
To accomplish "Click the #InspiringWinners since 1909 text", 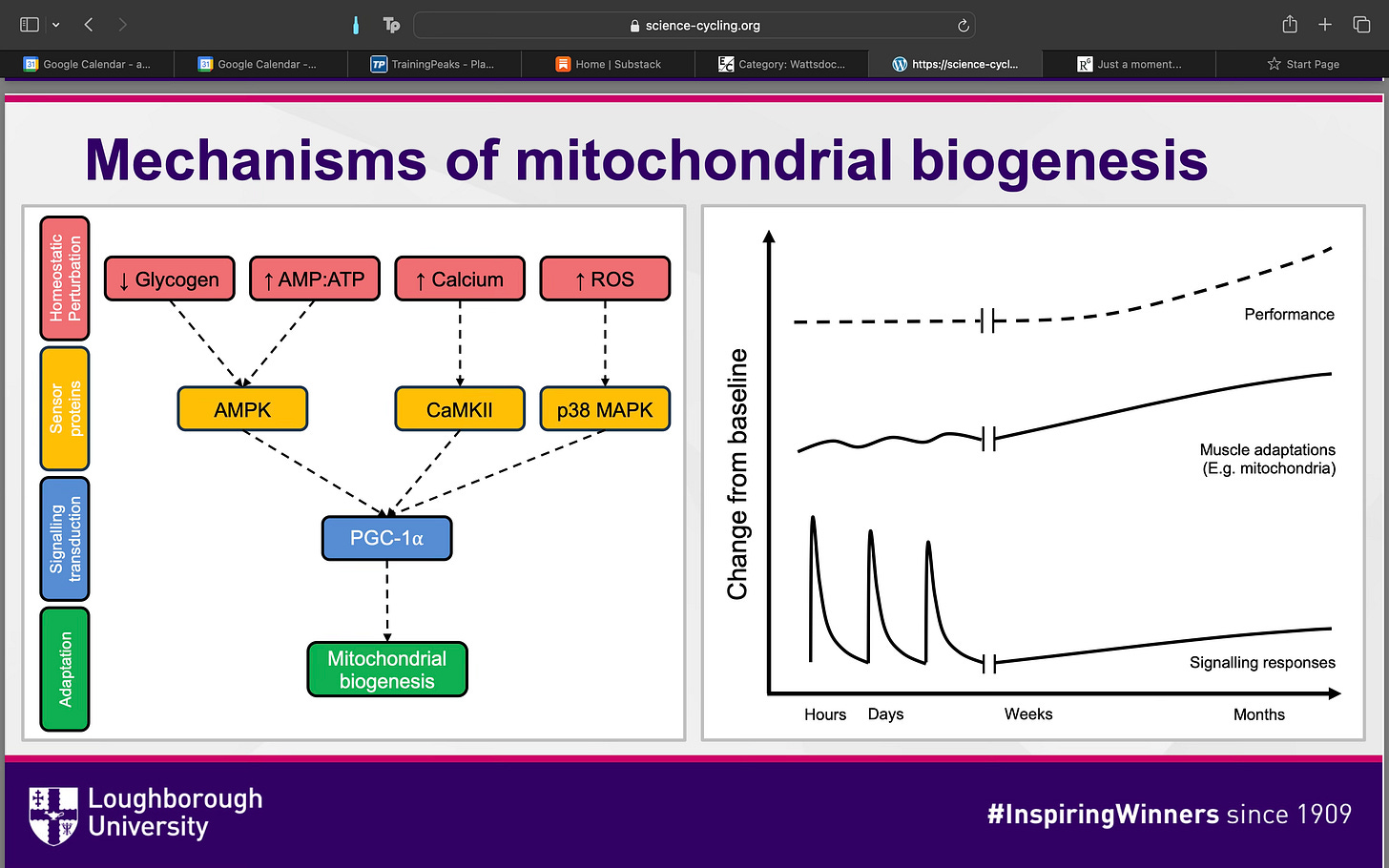I will point(1170,814).
